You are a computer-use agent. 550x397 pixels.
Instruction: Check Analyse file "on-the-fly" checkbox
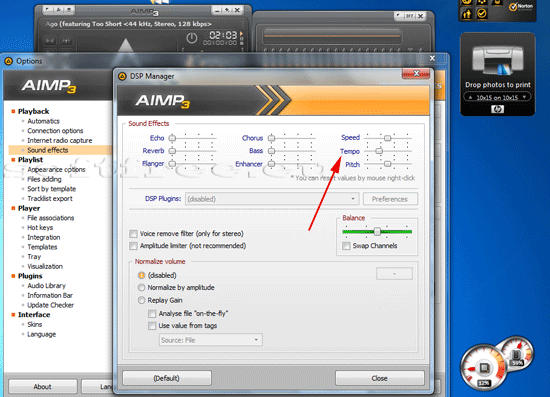152,314
